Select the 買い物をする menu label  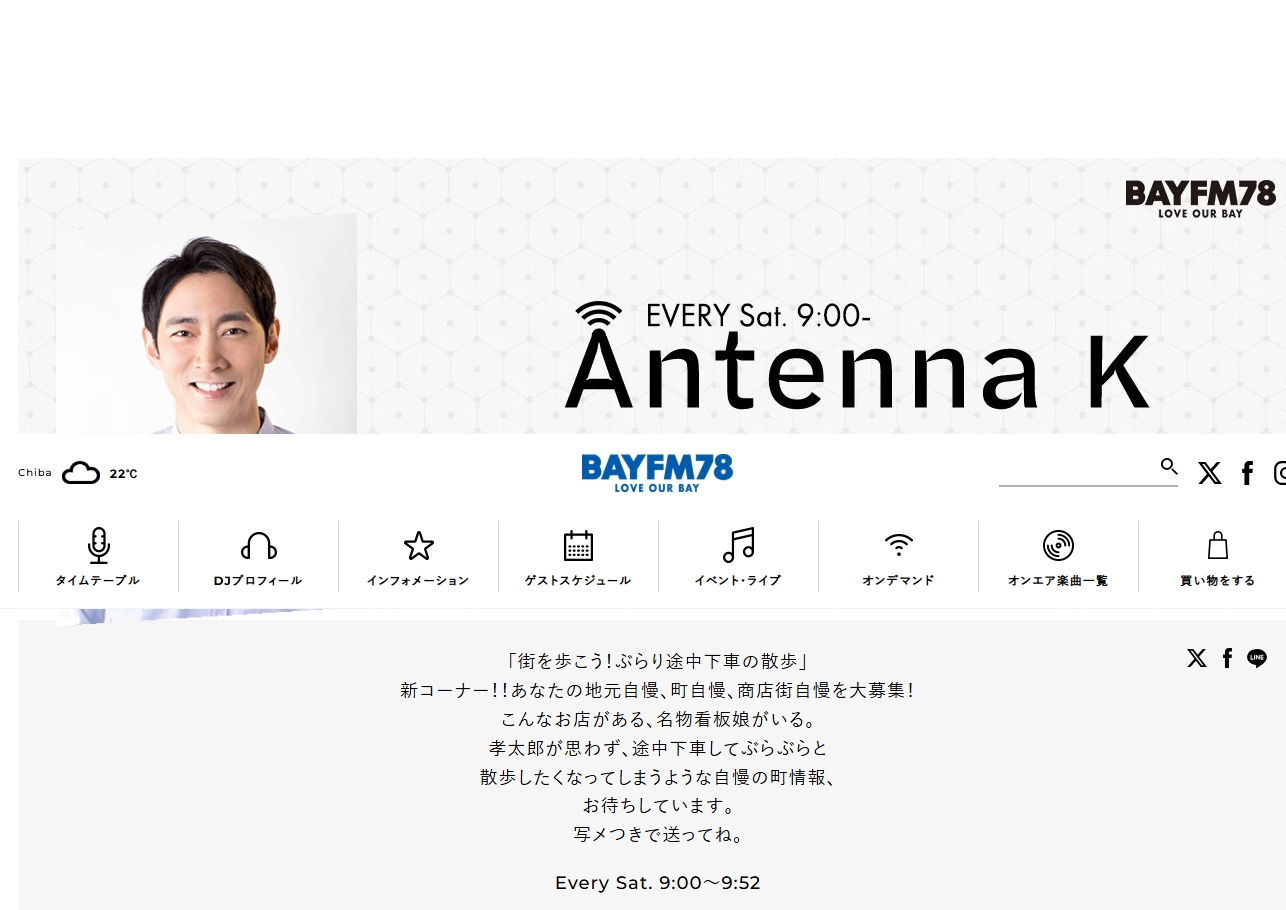1217,581
